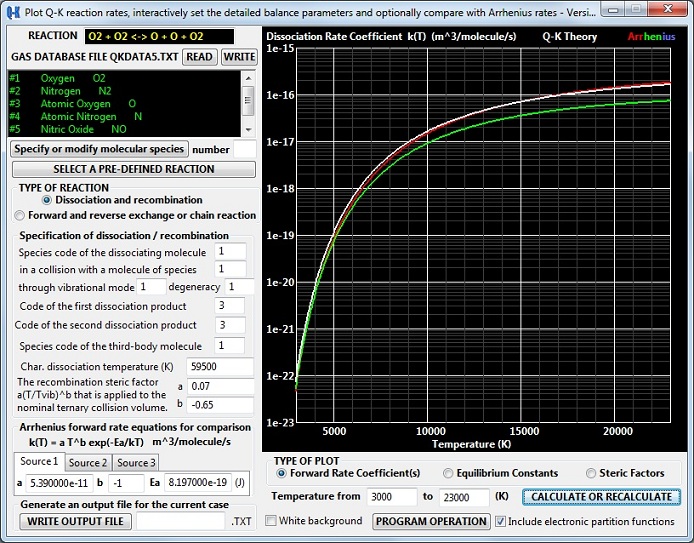Click CALCULATE OR RECALCULATE button
Viewport: 694px width, 543px height.
602,497
